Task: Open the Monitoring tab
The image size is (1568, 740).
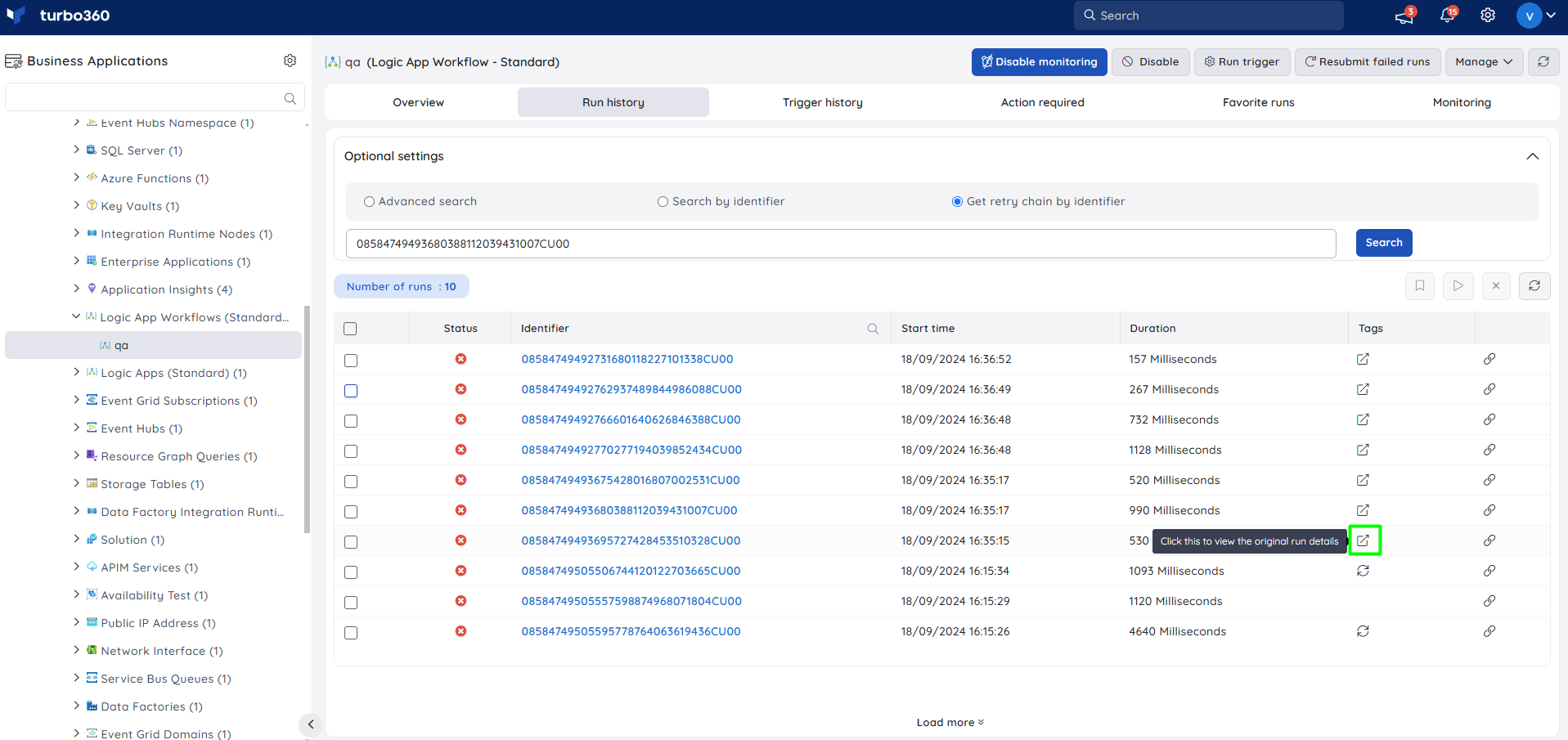Action: [1462, 102]
